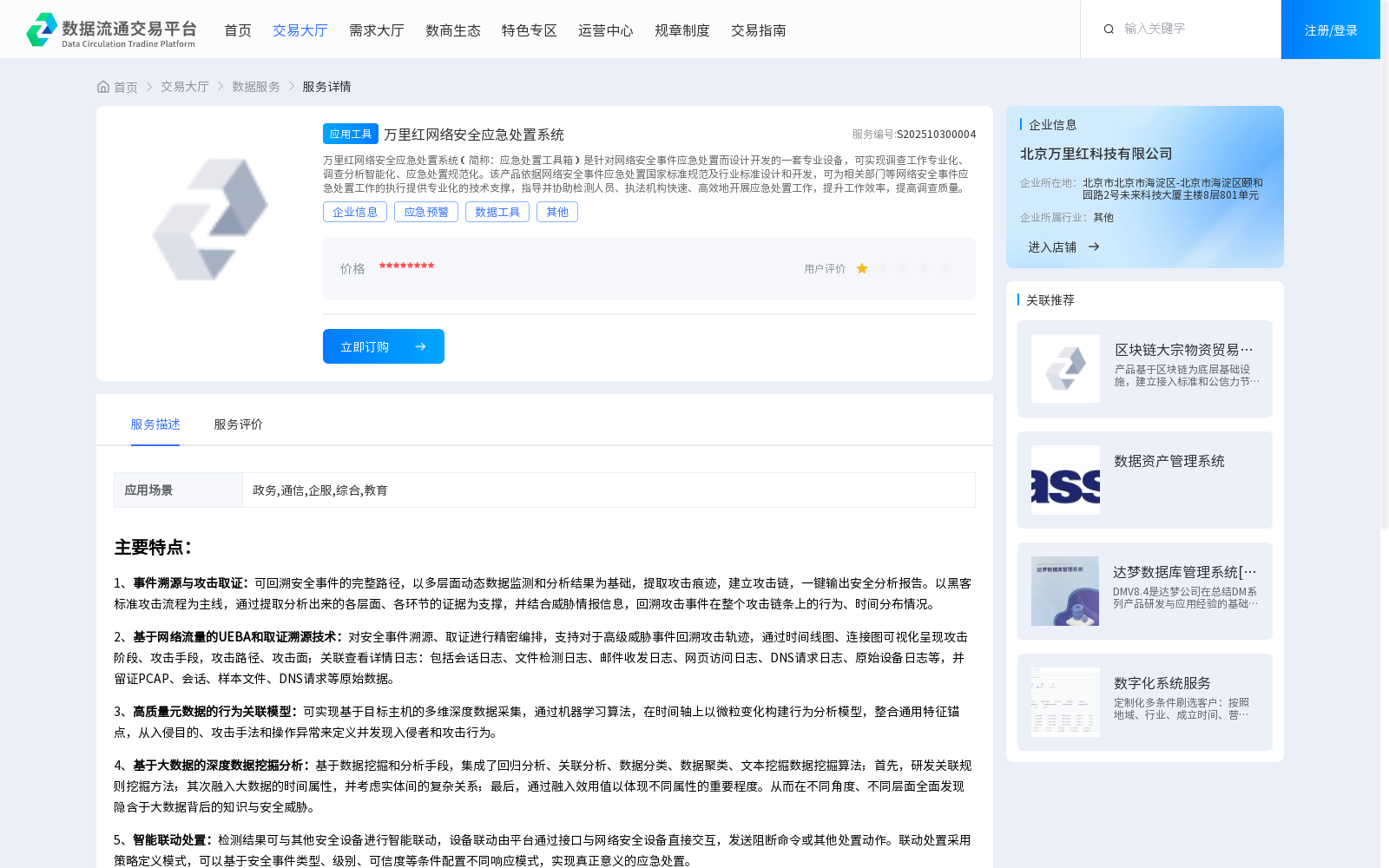Viewport: 1389px width, 868px height.
Task: Open 数据资产管理系统 title link
Action: (1169, 461)
